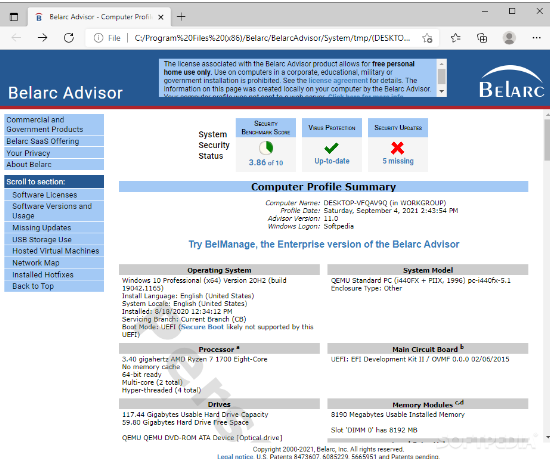Open the user profile menu
This screenshot has height=459, width=550.
[x=509, y=38]
